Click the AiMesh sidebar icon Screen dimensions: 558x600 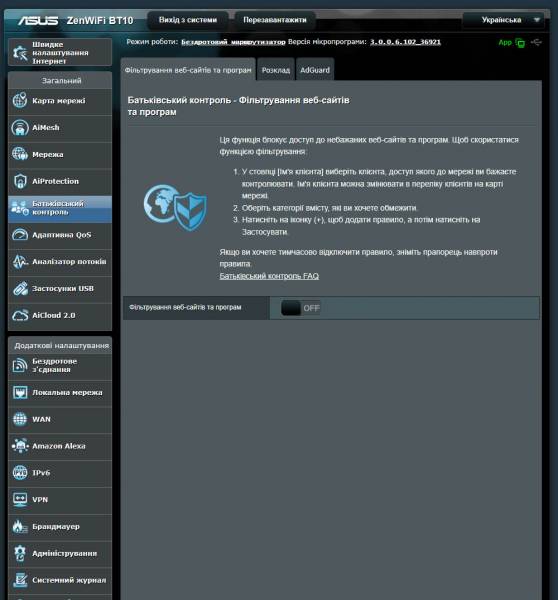(x=20, y=127)
